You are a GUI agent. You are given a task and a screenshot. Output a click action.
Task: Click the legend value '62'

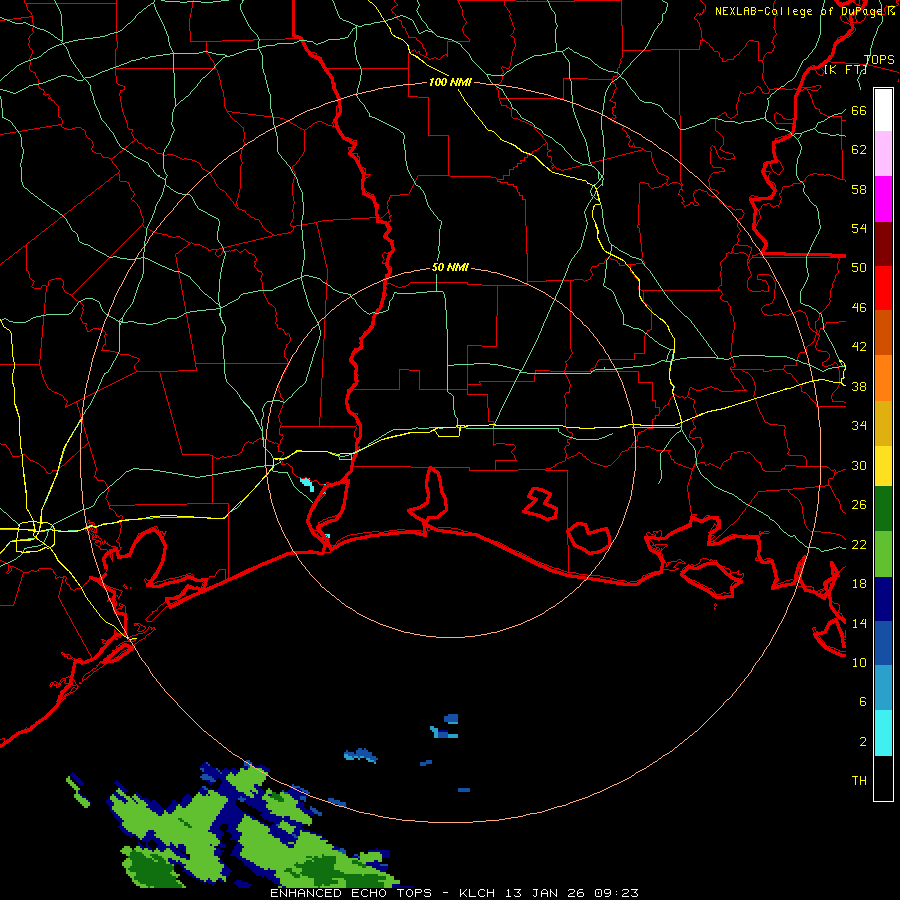859,149
